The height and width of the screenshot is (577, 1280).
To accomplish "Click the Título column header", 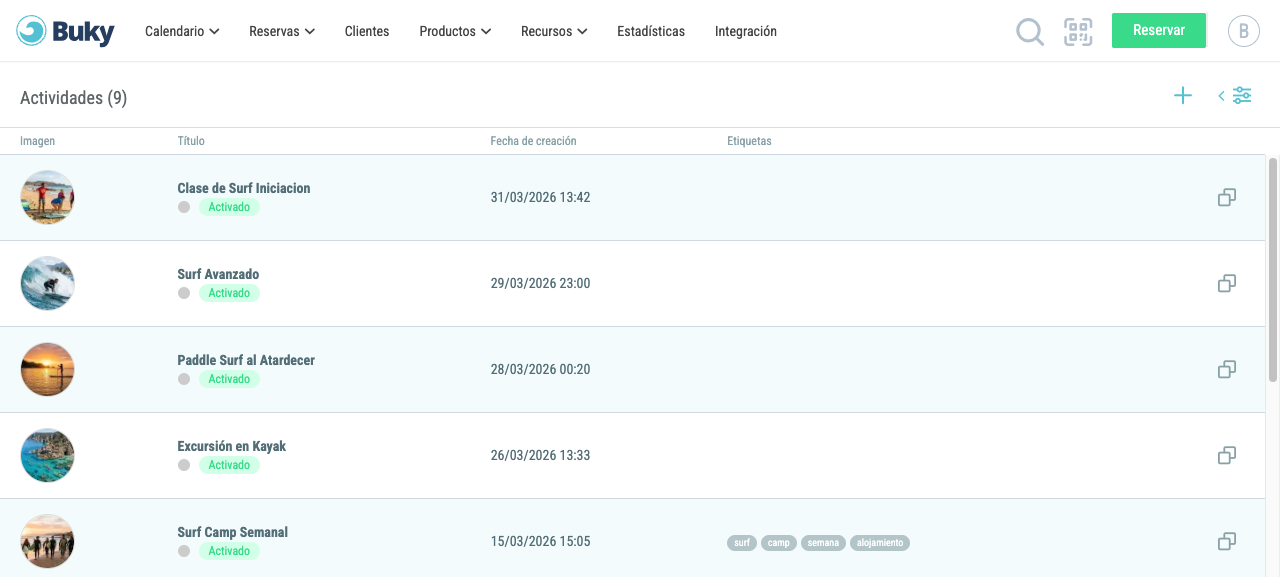I will 191,141.
